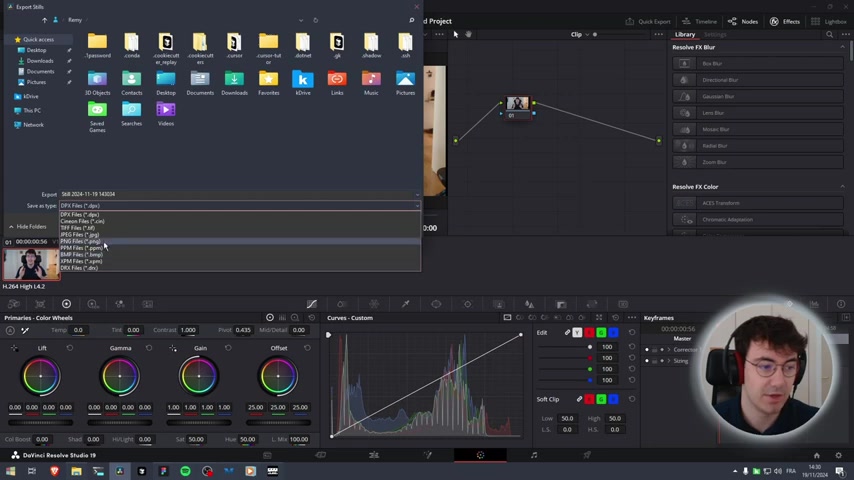Open the Curves palette icon
This screenshot has width=854, height=480.
coord(312,304)
